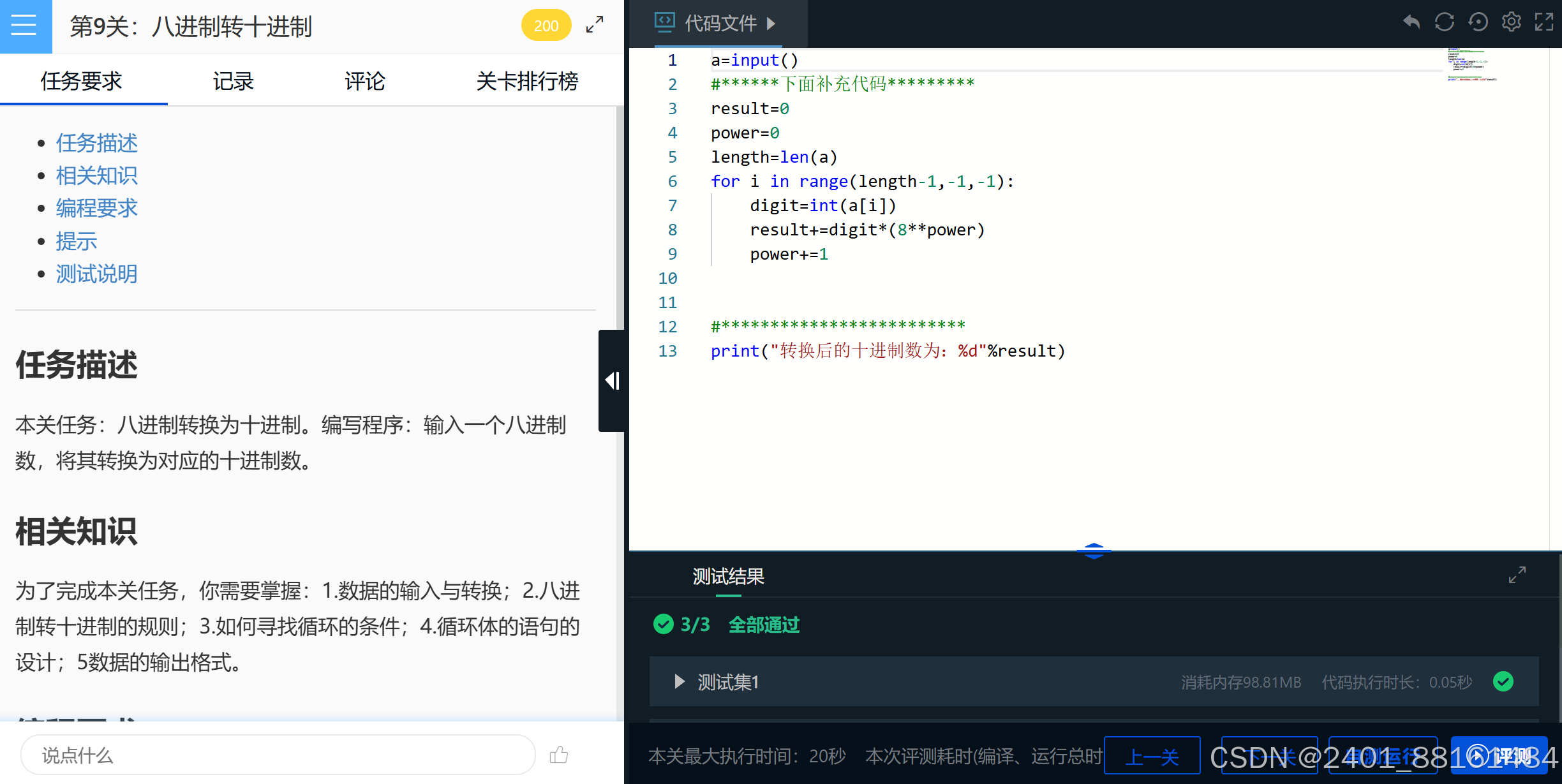
Task: Click the 上一关 button
Action: point(1152,757)
